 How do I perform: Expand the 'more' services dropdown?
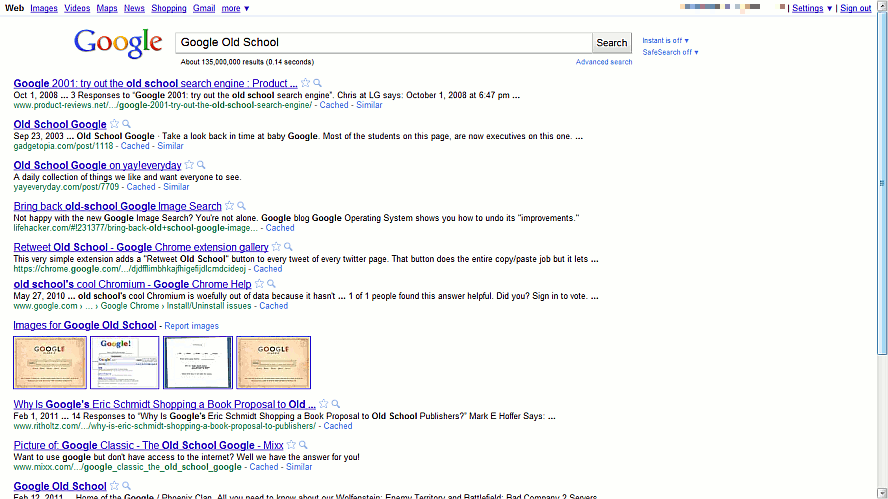235,8
